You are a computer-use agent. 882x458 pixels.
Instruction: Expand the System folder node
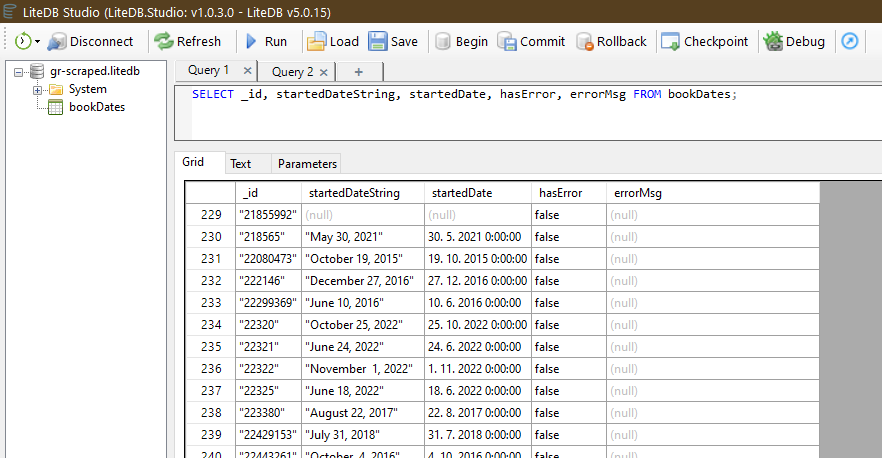38,90
